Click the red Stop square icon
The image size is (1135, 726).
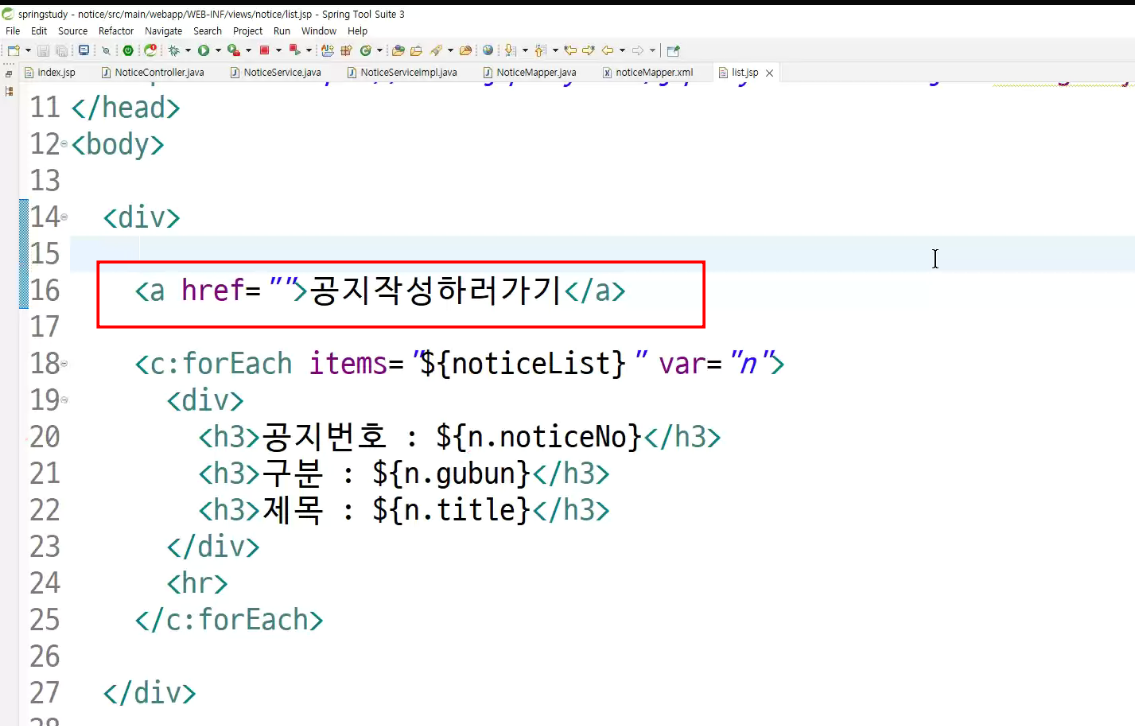(264, 51)
